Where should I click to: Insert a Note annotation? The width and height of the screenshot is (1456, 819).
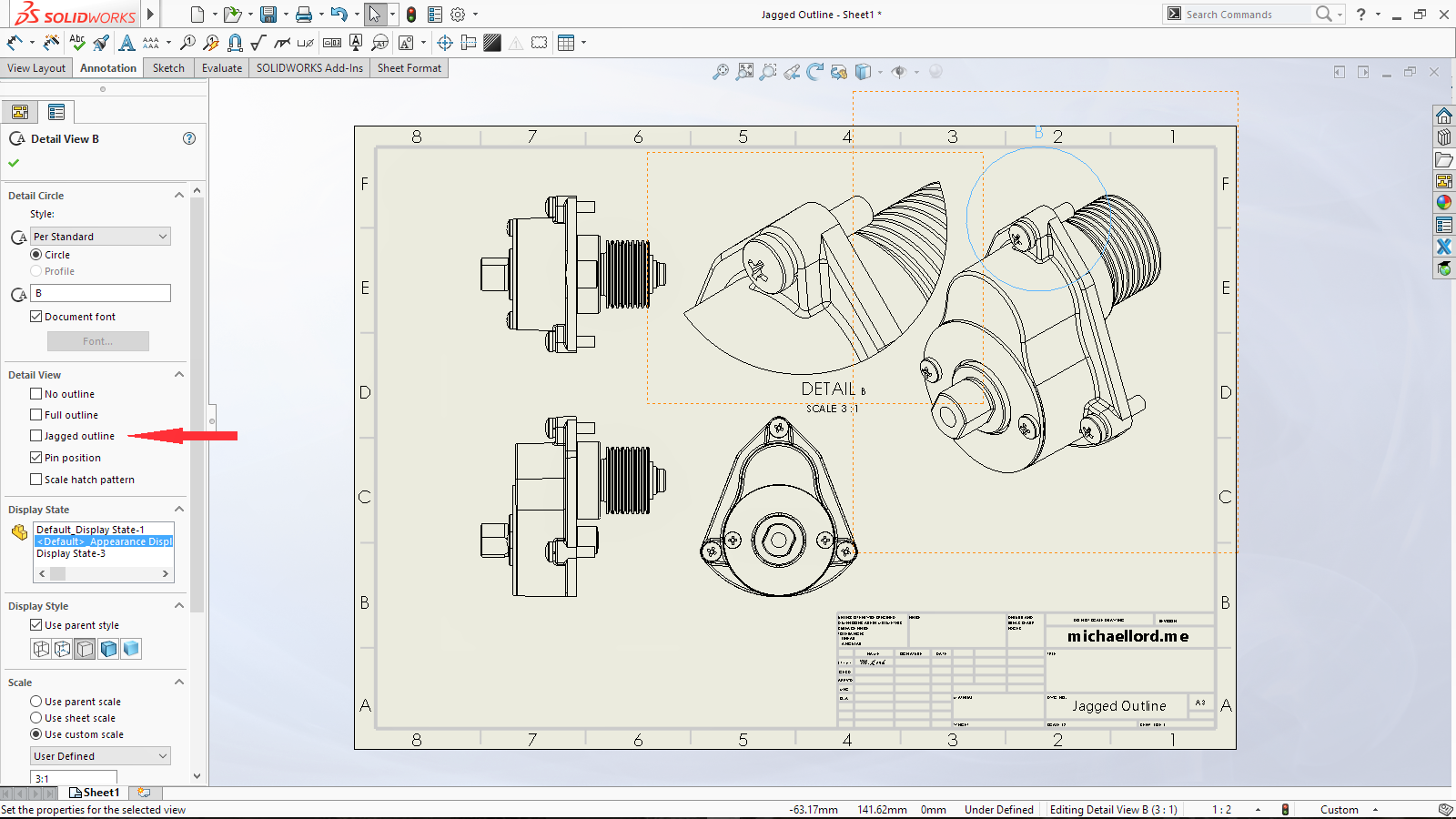[x=127, y=42]
